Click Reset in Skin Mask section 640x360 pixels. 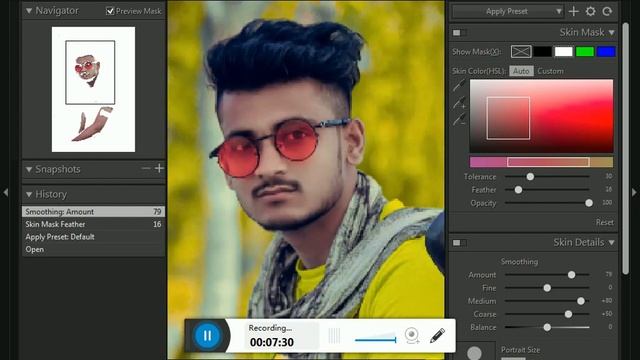pos(604,222)
